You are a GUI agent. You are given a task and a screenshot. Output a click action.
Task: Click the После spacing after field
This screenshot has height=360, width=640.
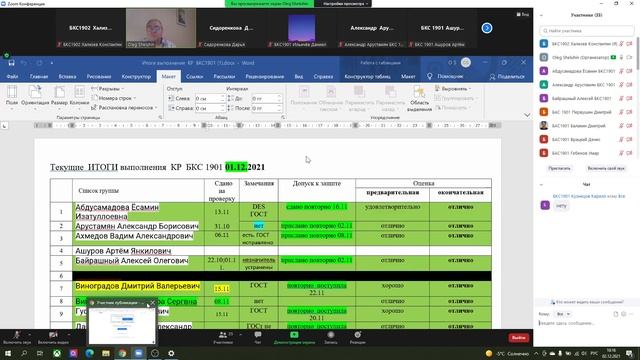(267, 108)
